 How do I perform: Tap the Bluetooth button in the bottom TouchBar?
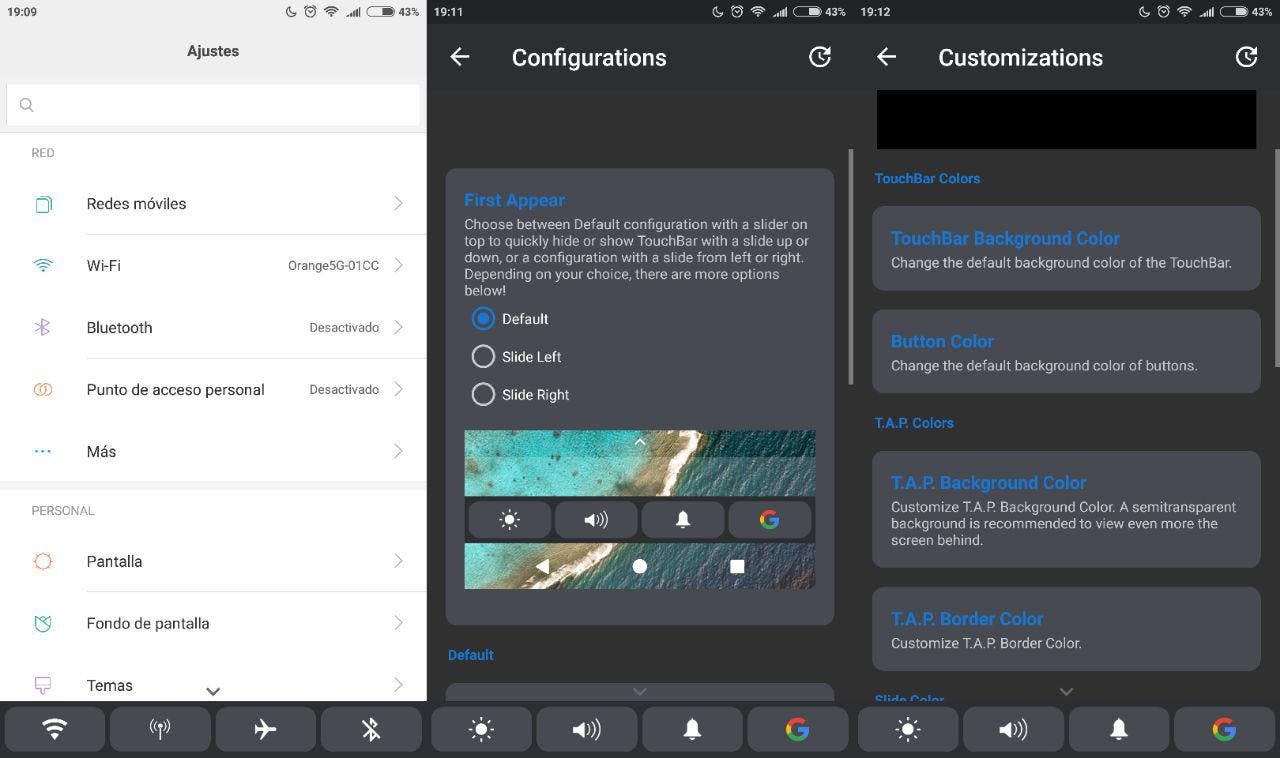coord(371,729)
